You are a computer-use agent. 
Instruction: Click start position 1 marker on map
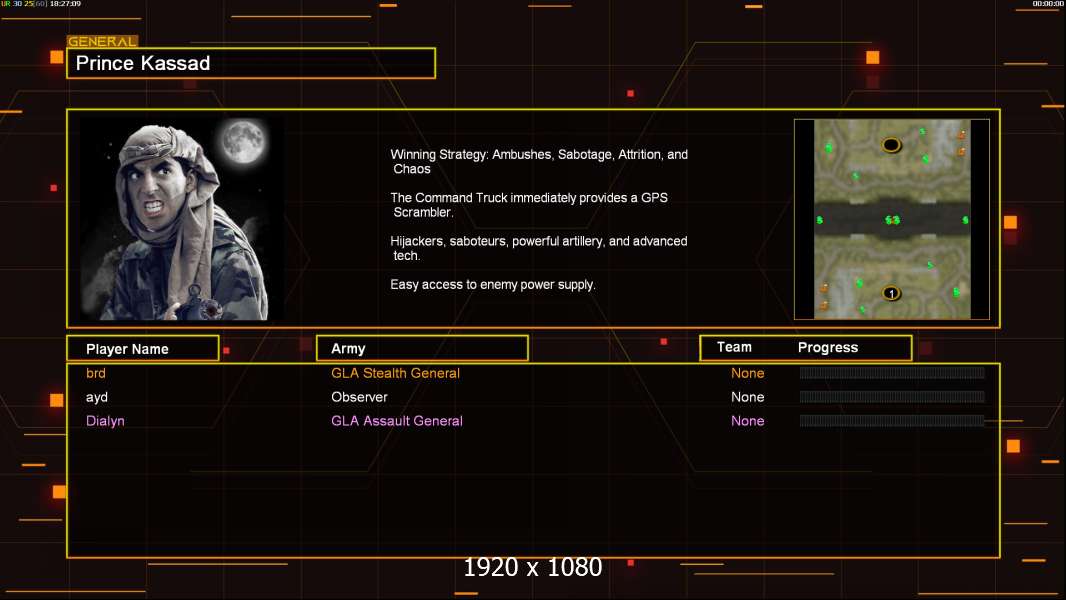pyautogui.click(x=891, y=294)
